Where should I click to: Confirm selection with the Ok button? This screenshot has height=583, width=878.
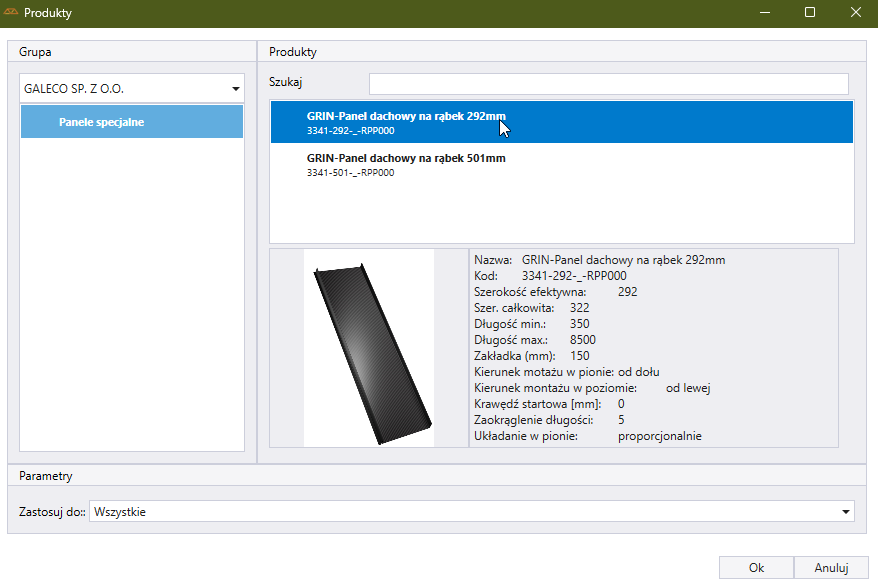pyautogui.click(x=756, y=567)
